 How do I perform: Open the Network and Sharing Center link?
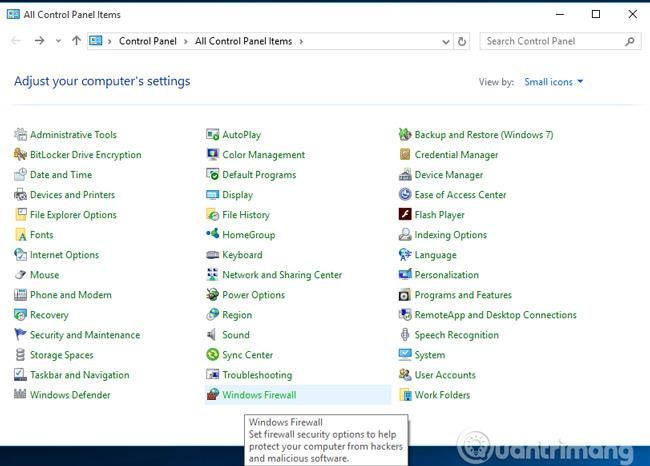[x=282, y=275]
